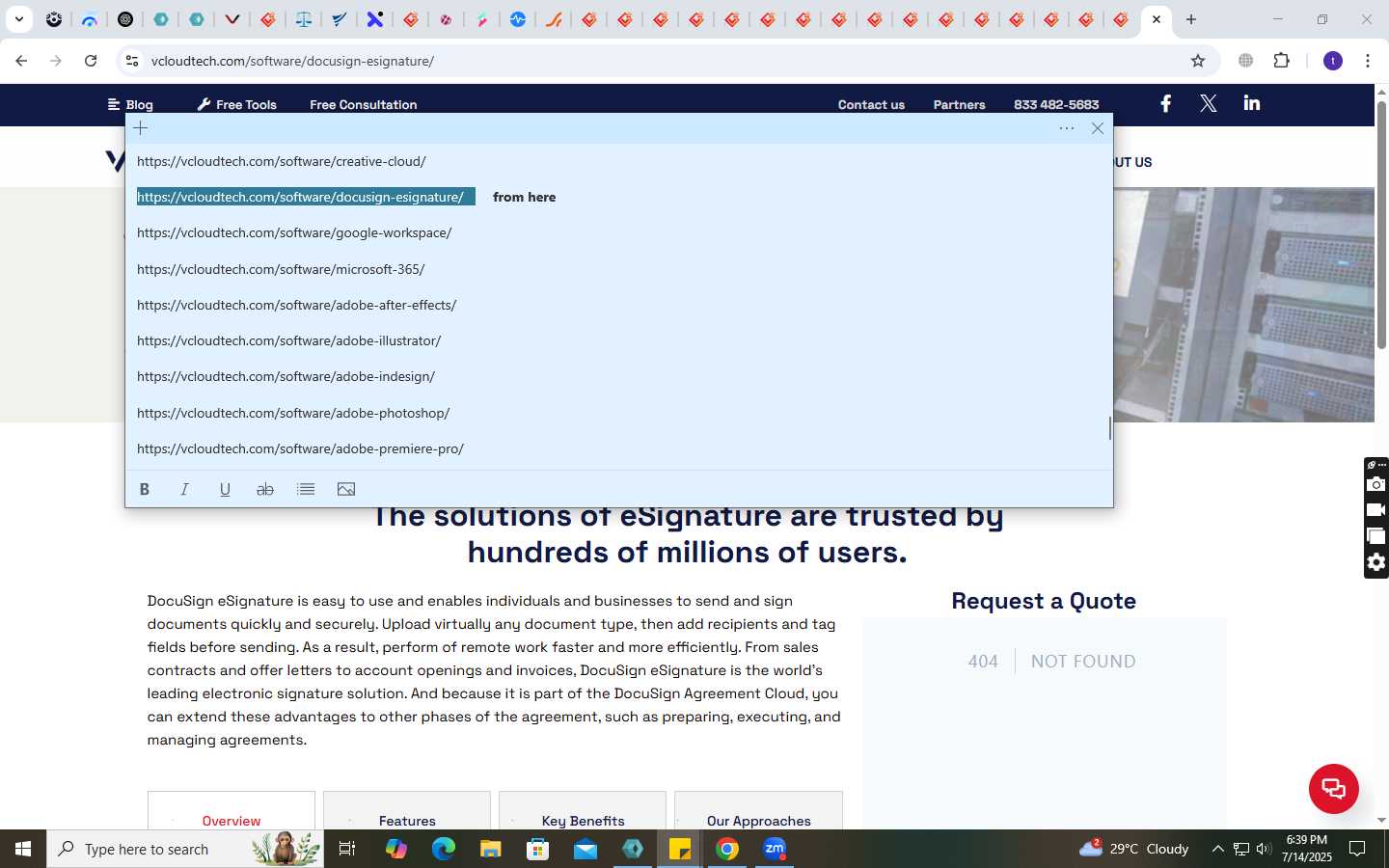Create a new sticky note with plus icon
Image resolution: width=1389 pixels, height=868 pixels.
pos(141,127)
